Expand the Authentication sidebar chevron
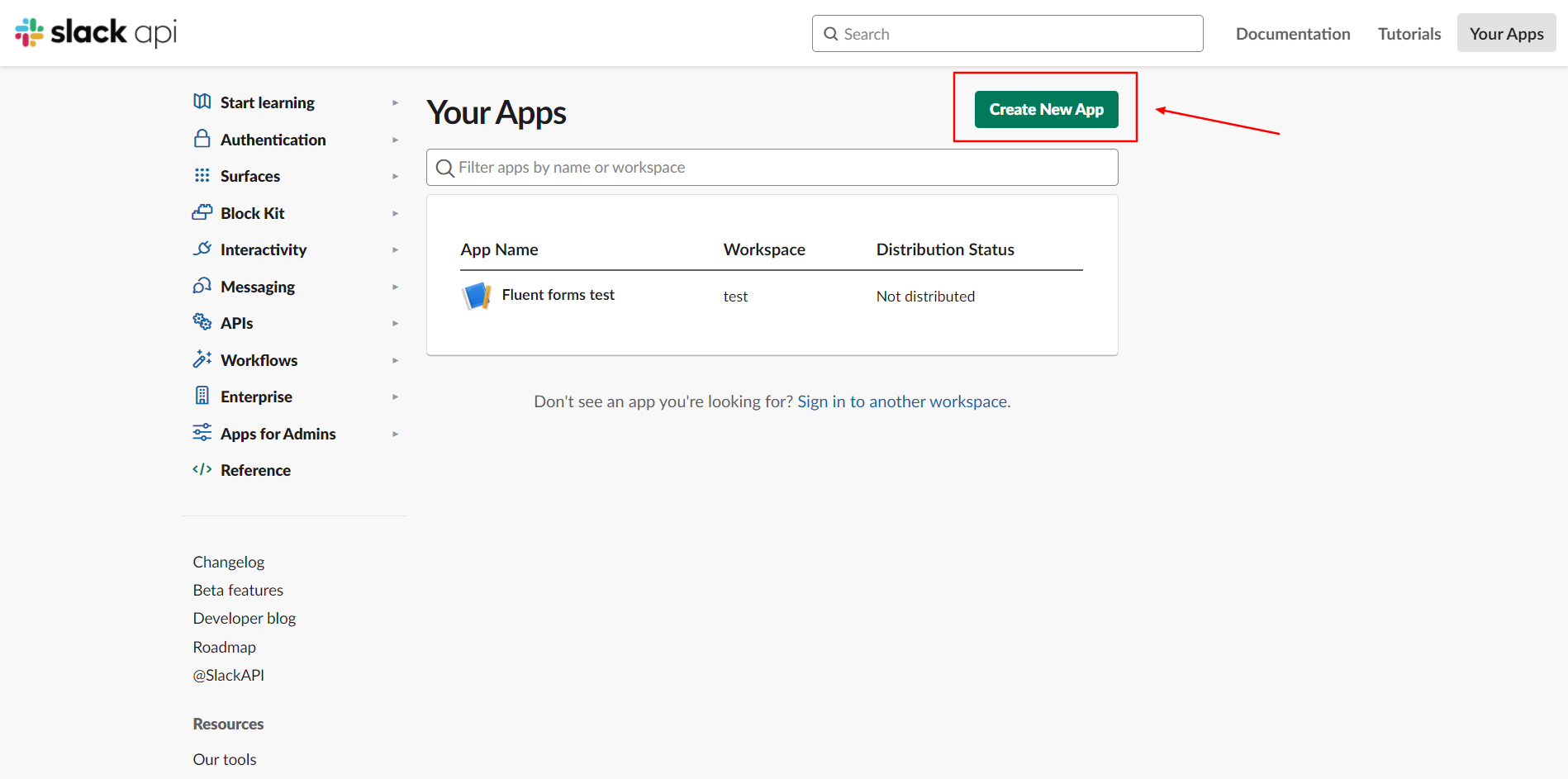 [x=396, y=139]
